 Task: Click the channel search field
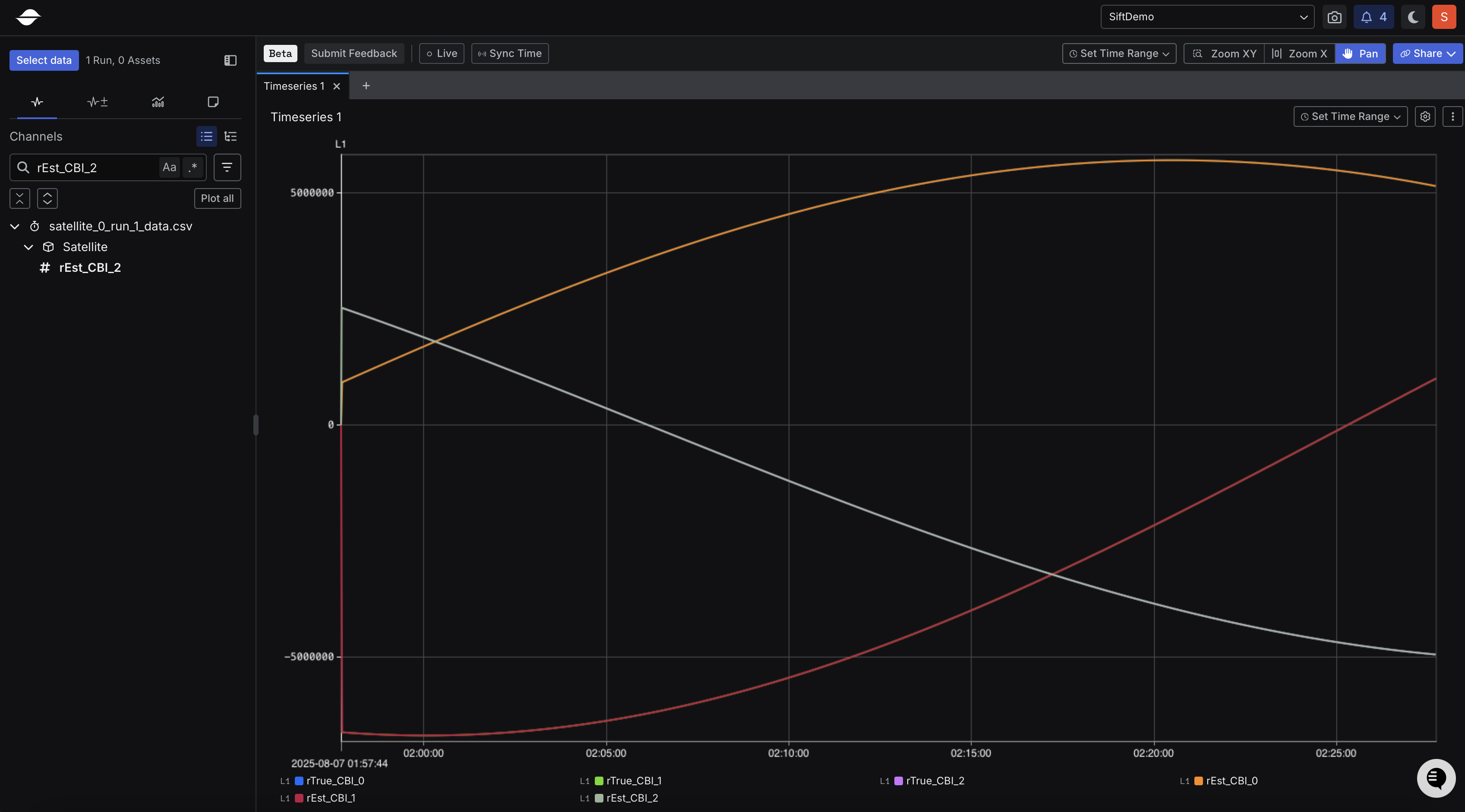tap(94, 168)
